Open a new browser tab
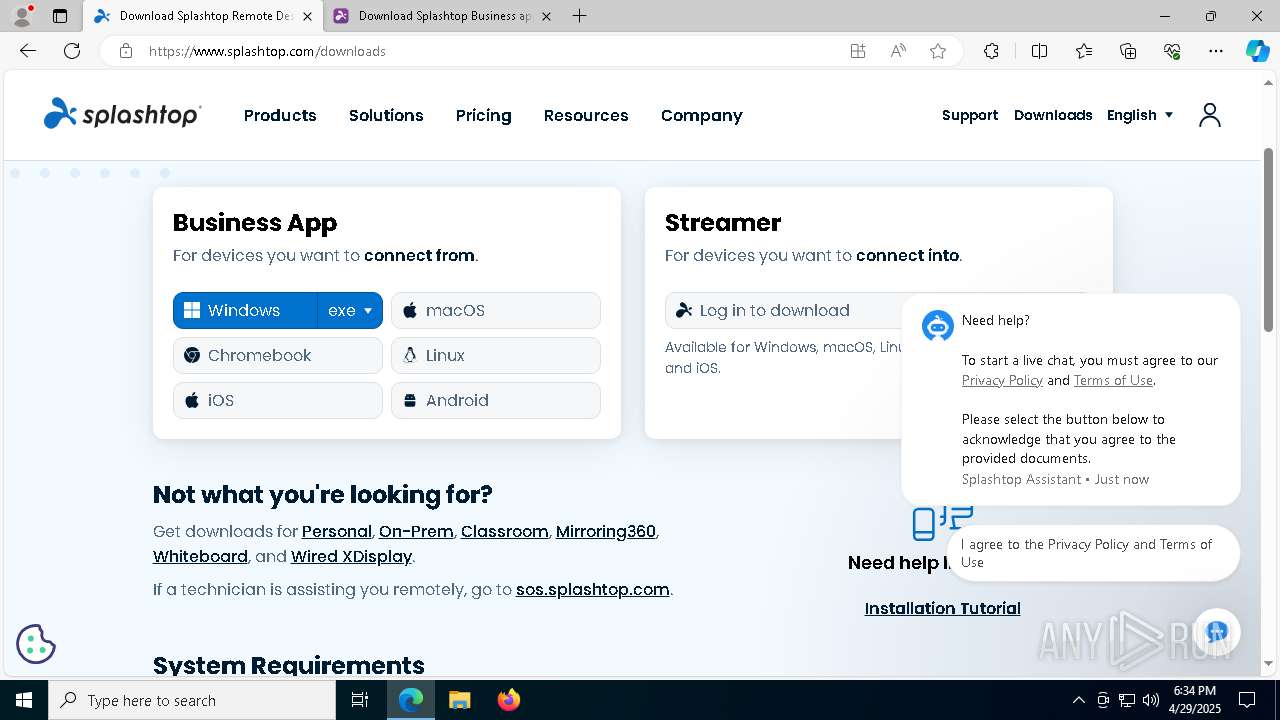 (x=580, y=16)
